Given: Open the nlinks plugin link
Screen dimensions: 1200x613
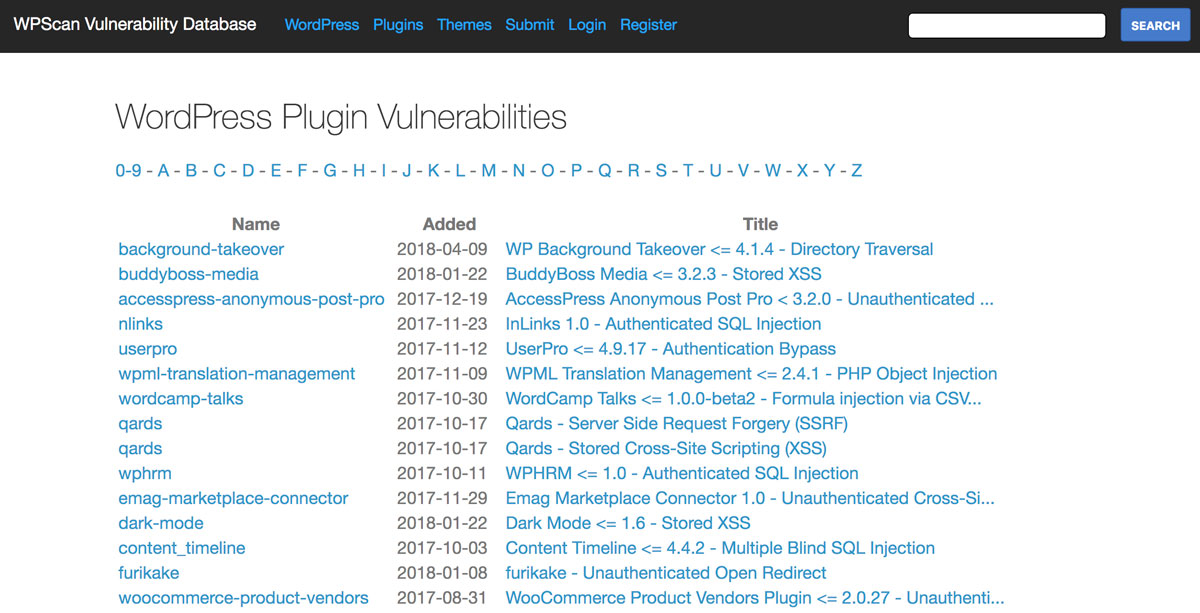Looking at the screenshot, I should point(140,324).
